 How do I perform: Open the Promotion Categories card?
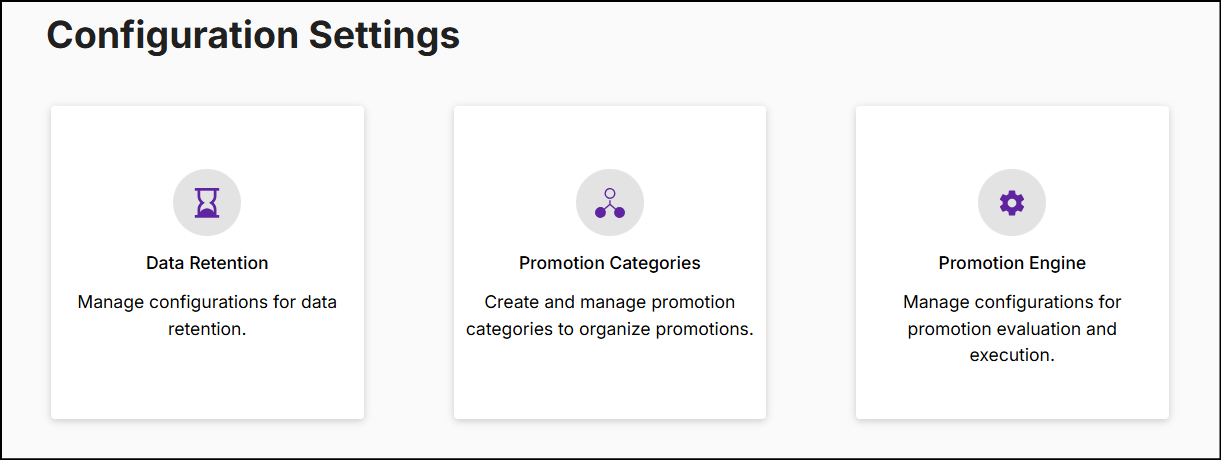610,263
